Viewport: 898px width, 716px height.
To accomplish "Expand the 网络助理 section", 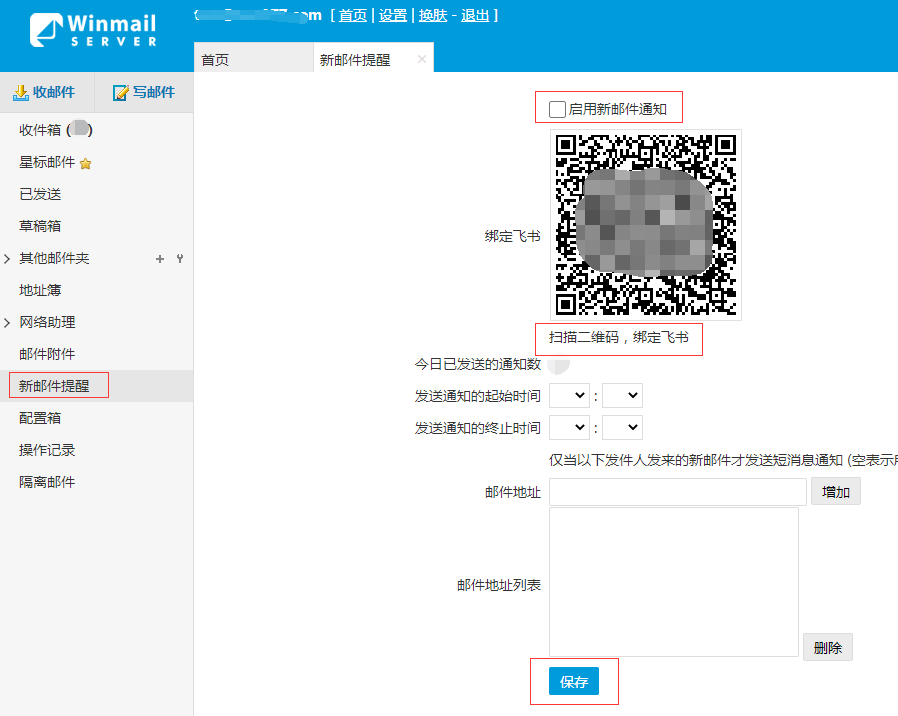I will pos(8,323).
